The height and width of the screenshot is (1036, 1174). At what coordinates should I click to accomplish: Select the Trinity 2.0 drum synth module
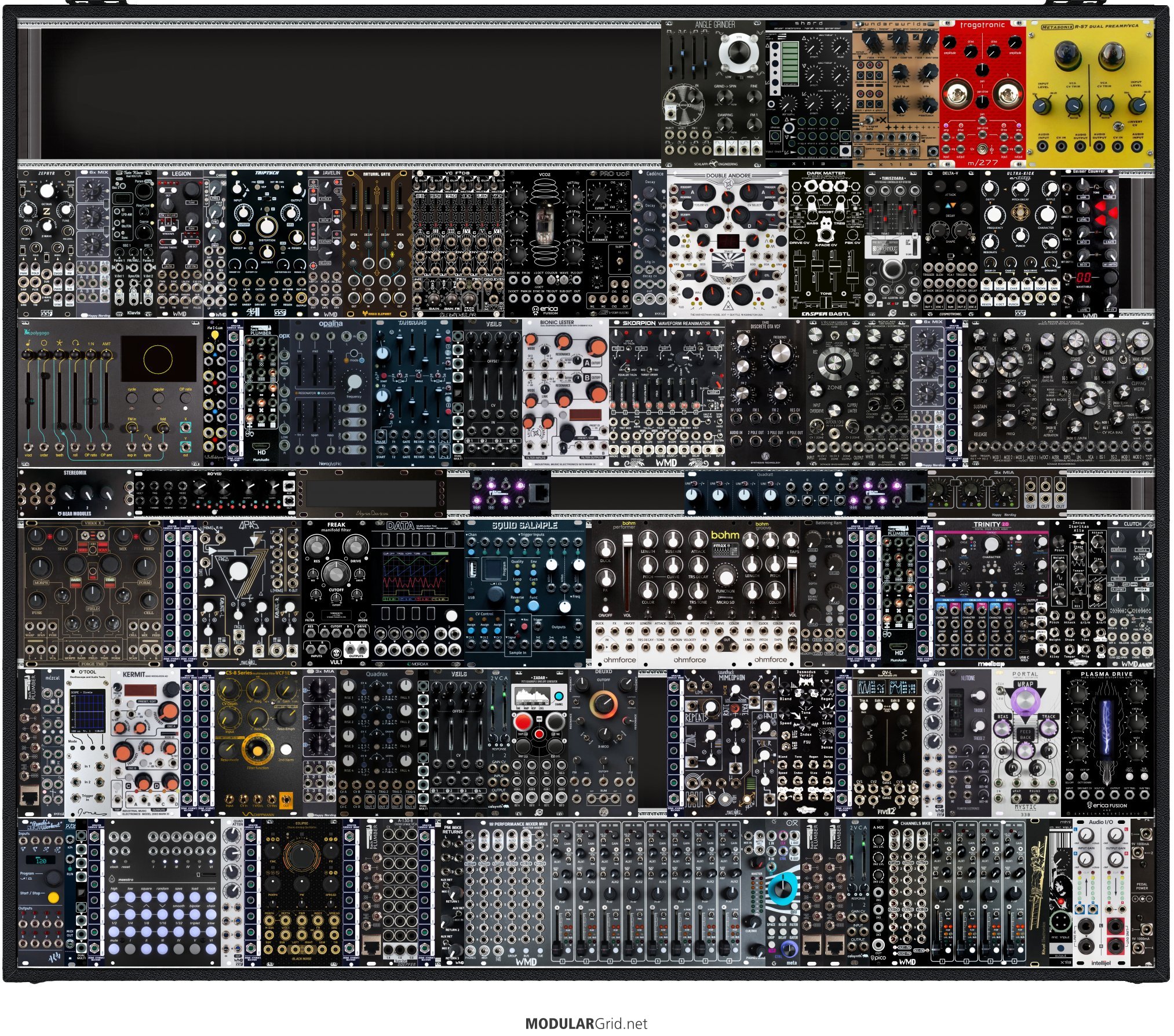click(991, 592)
